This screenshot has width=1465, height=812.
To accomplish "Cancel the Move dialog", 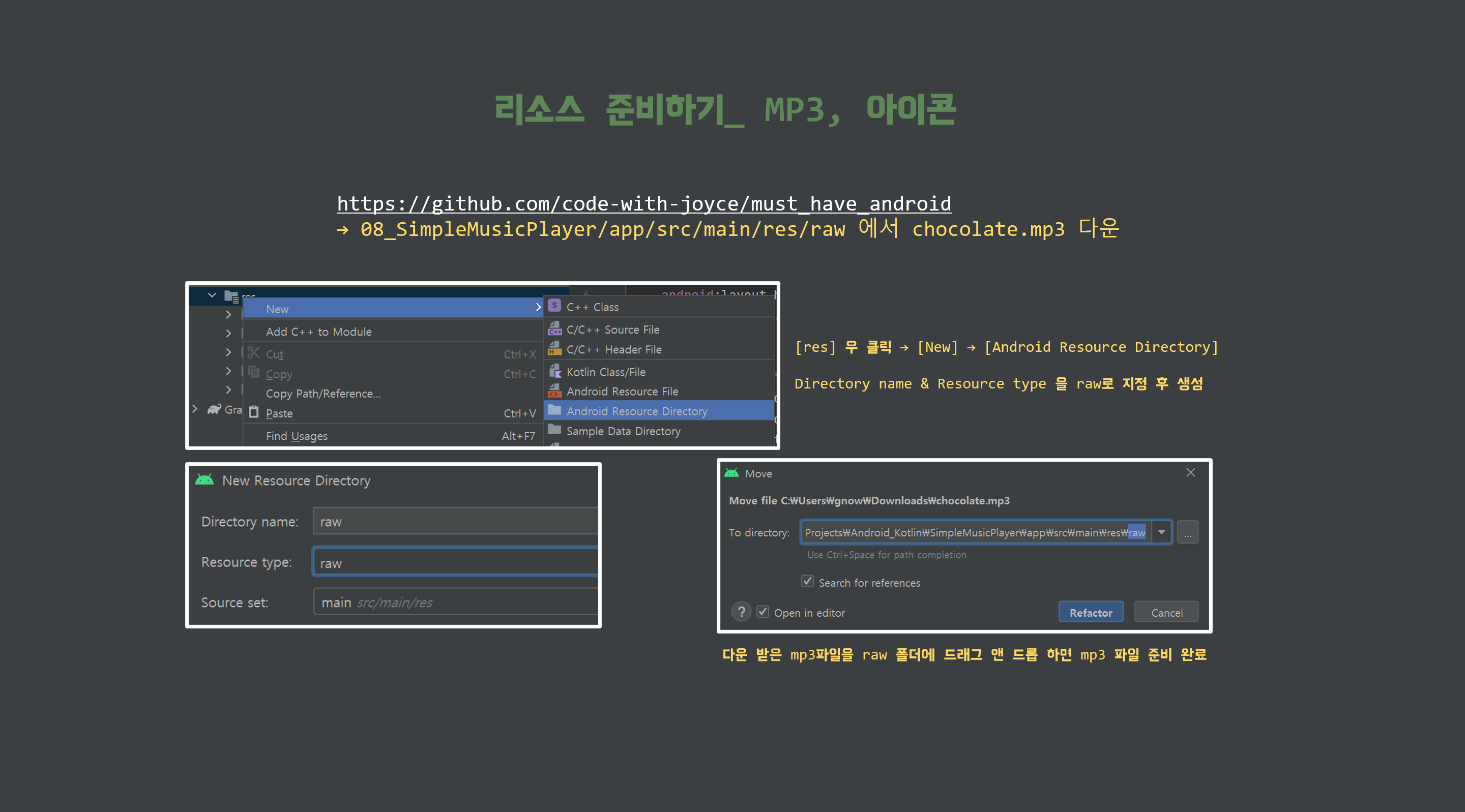I will tap(1166, 612).
